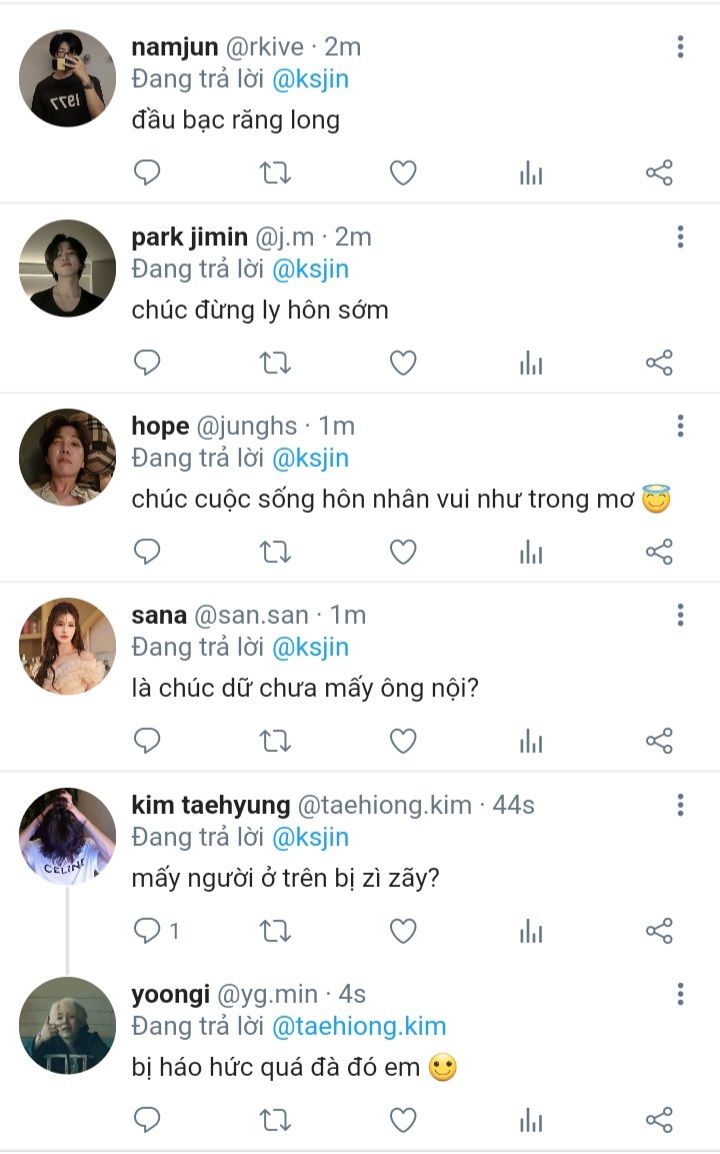Screen dimensions: 720x1154
Task: Share kim taehyung's tweet
Action: pos(659,931)
